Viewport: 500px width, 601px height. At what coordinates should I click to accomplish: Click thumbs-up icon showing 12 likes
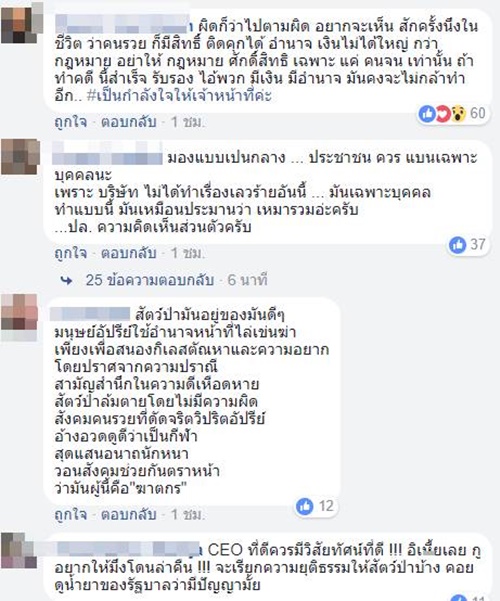(x=305, y=506)
